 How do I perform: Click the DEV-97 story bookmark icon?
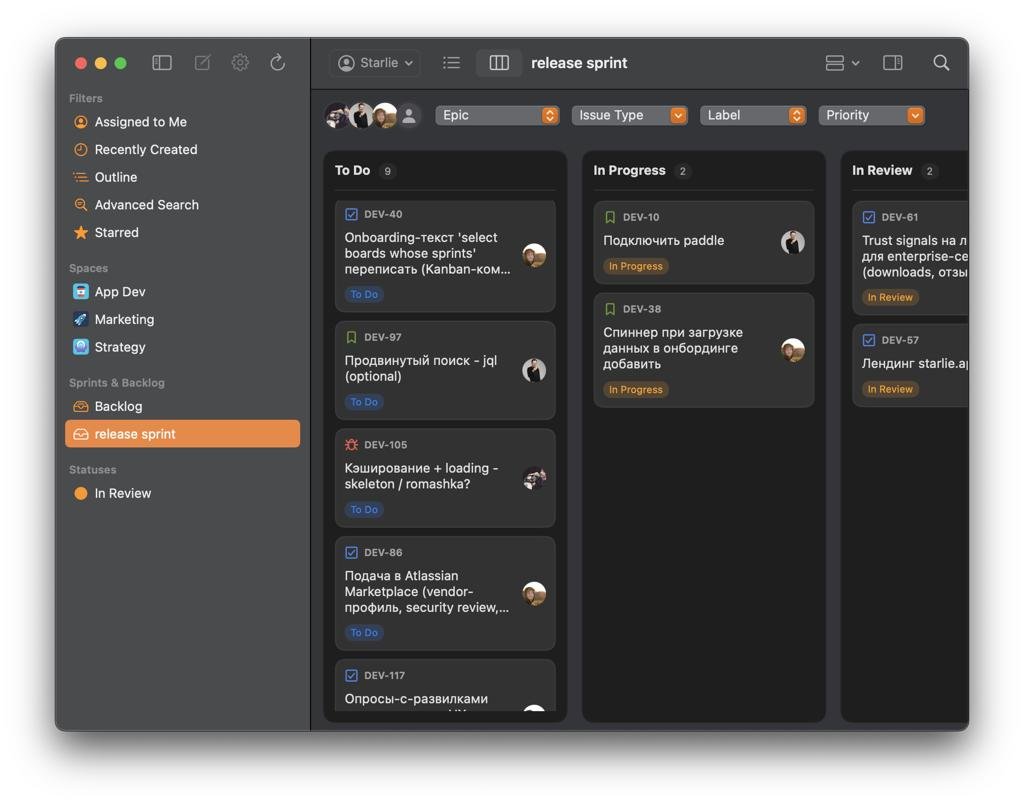point(351,337)
